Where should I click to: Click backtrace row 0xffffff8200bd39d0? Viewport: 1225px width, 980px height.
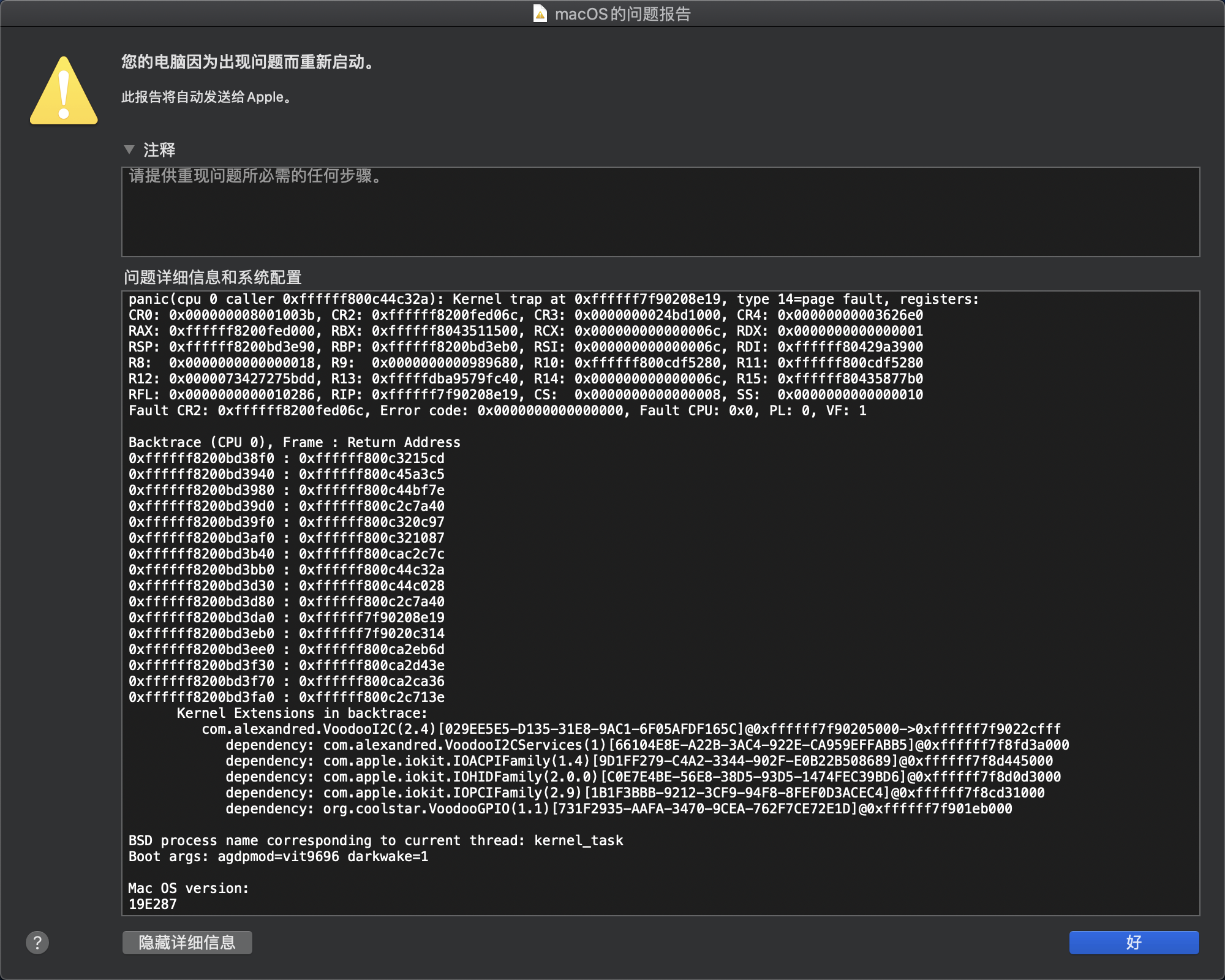[287, 506]
